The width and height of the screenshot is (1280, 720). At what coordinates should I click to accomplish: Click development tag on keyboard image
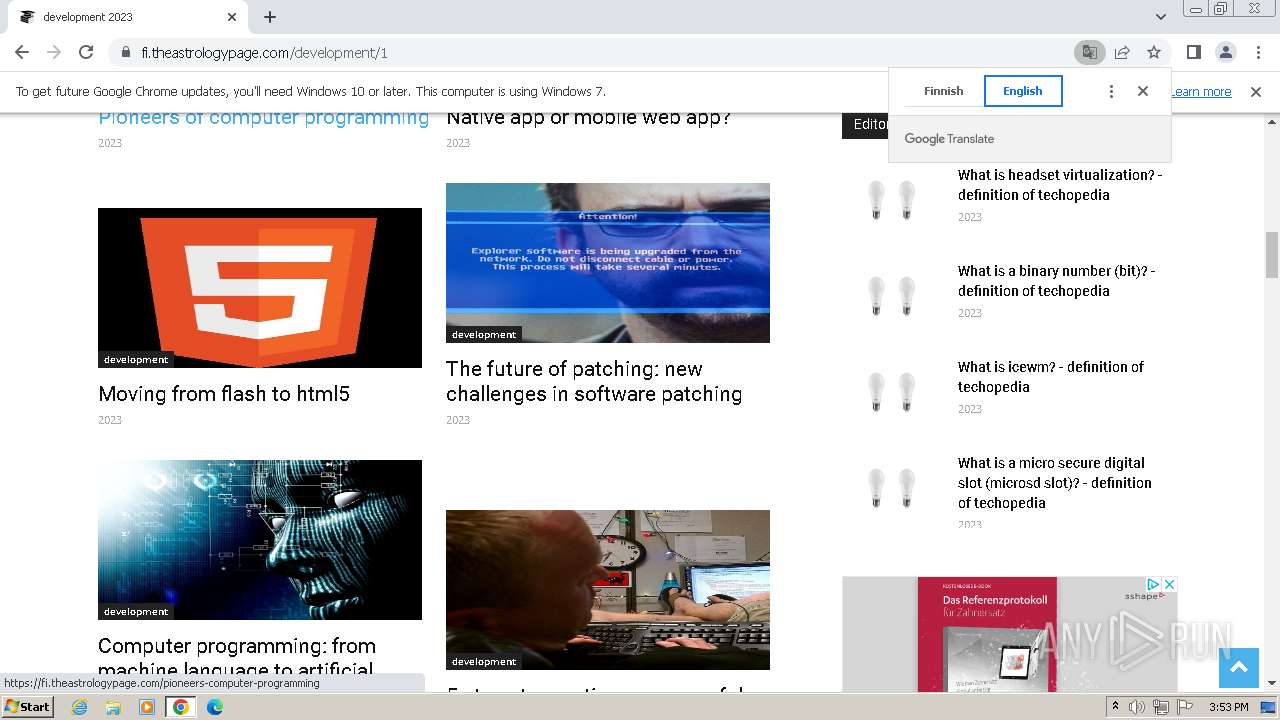pos(484,662)
